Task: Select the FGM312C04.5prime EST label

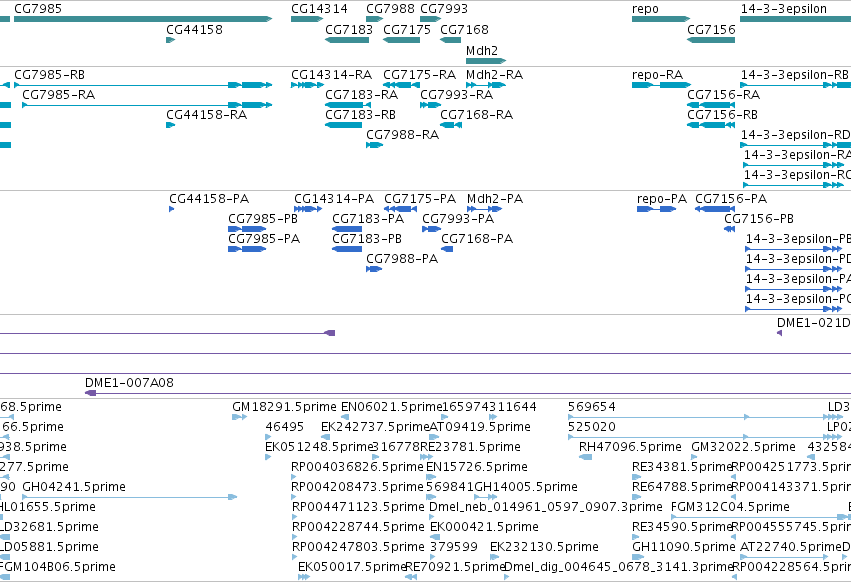Action: (x=730, y=508)
